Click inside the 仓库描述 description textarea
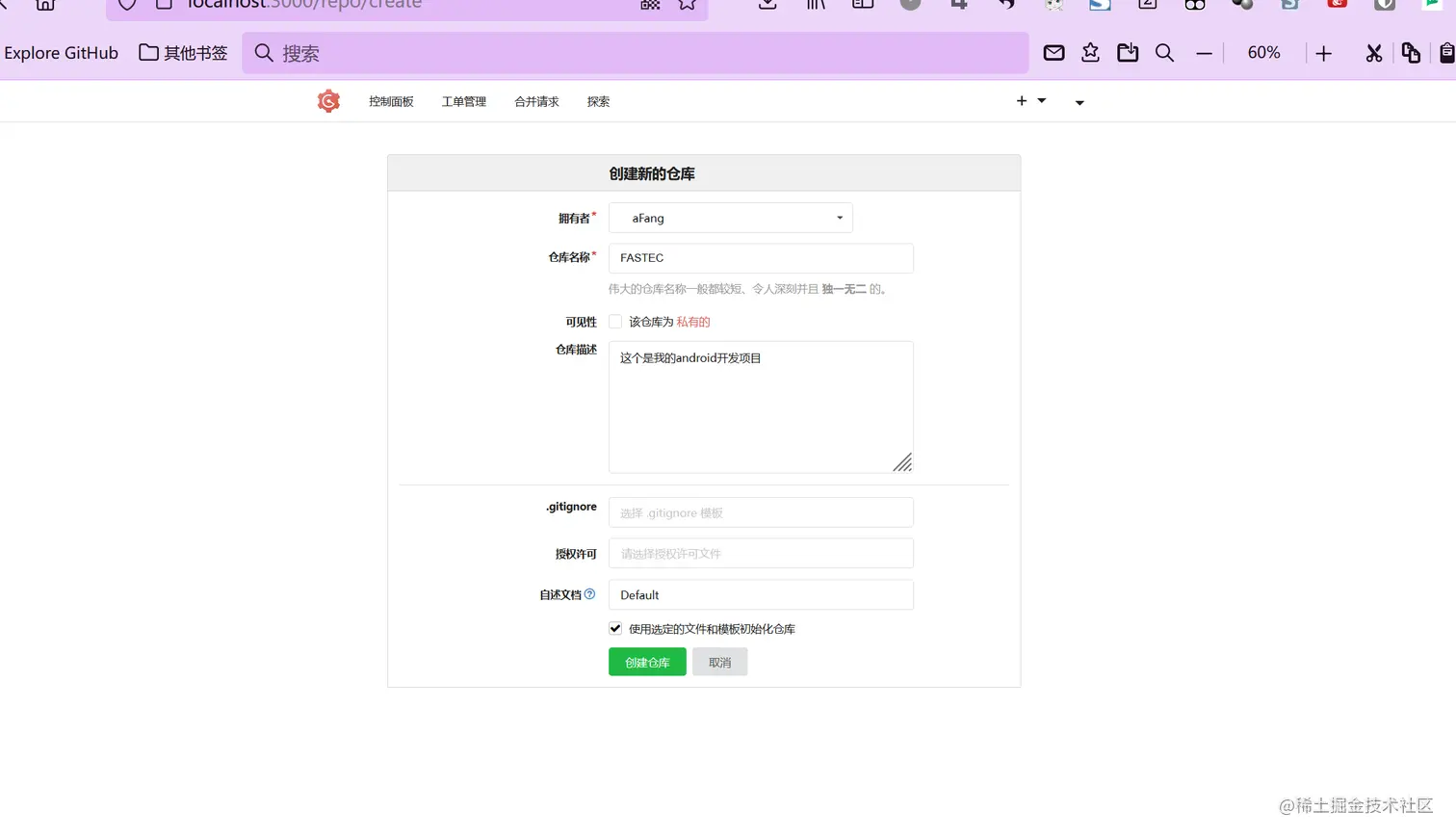Screen dimensions: 1456x838 (x=761, y=406)
